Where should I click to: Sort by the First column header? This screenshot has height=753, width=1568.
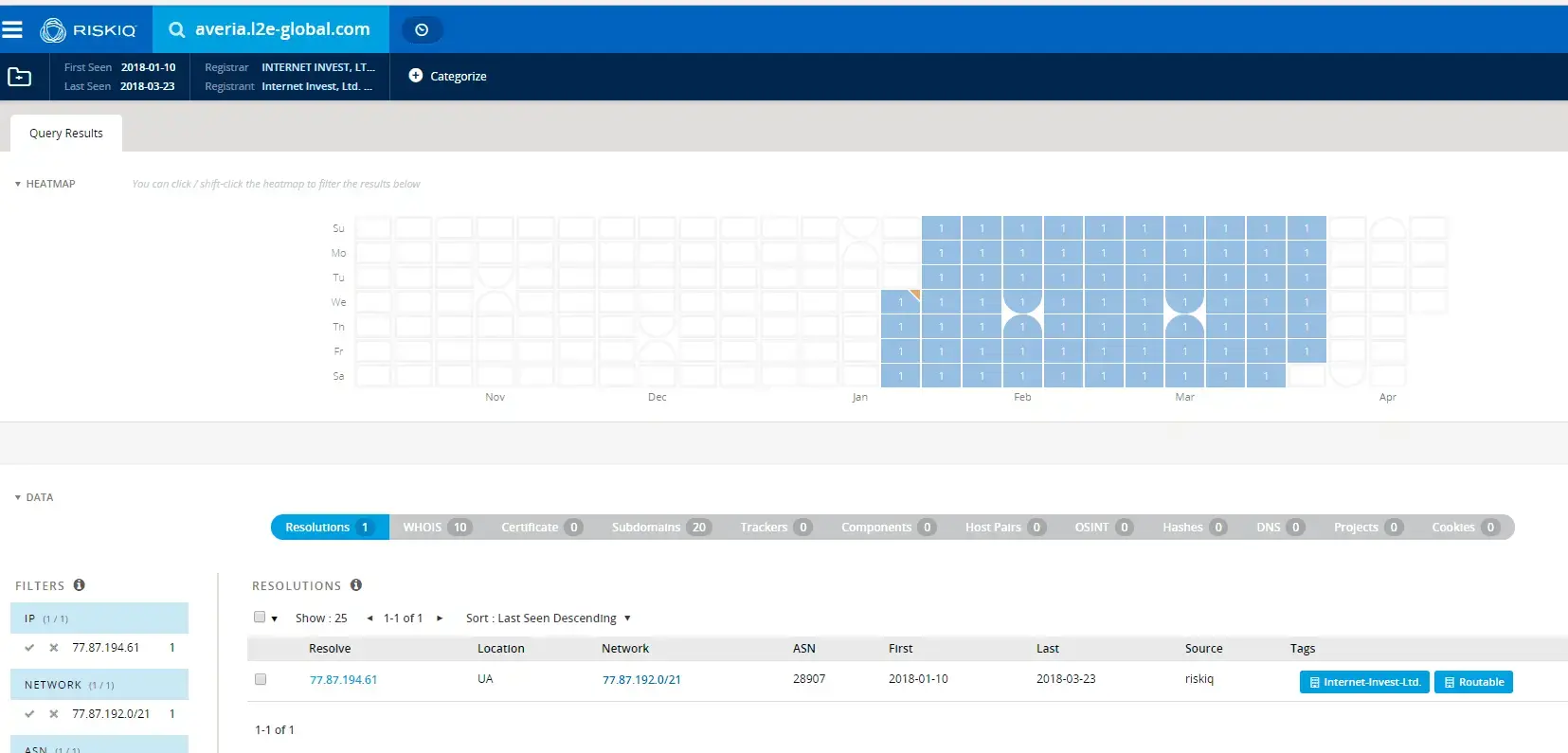click(x=901, y=649)
